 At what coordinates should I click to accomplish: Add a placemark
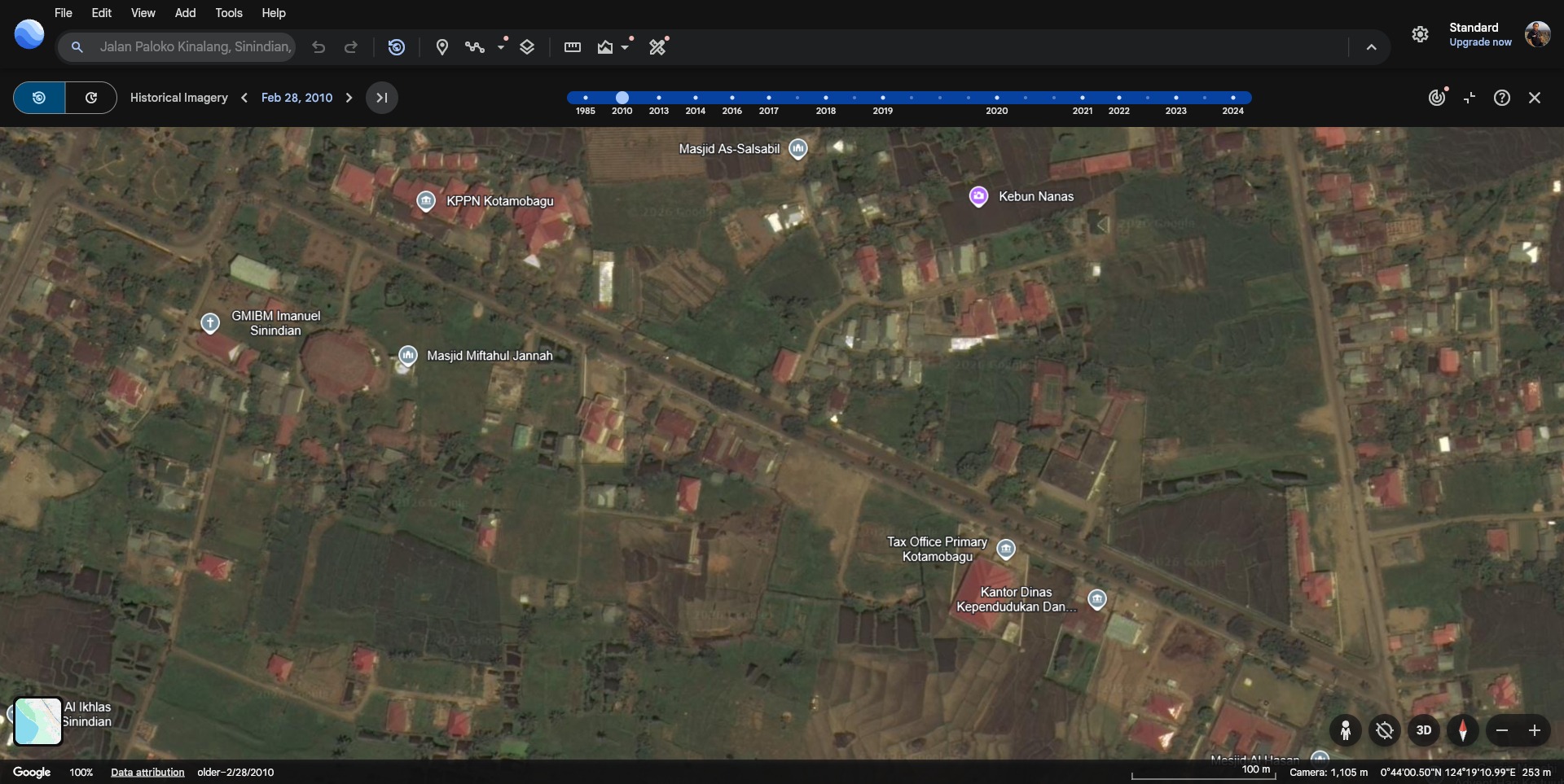[442, 47]
